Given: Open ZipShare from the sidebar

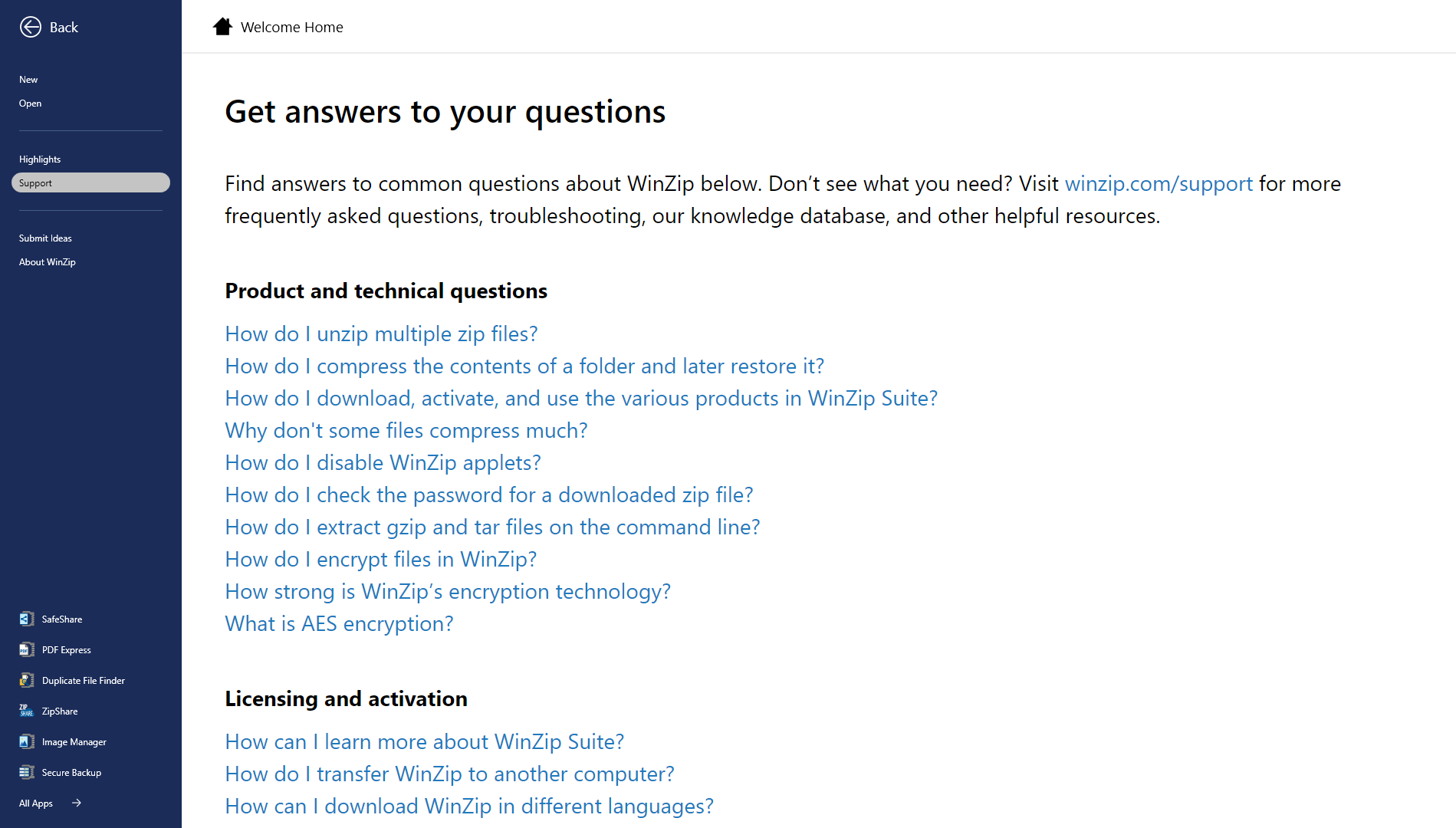Looking at the screenshot, I should [27, 711].
